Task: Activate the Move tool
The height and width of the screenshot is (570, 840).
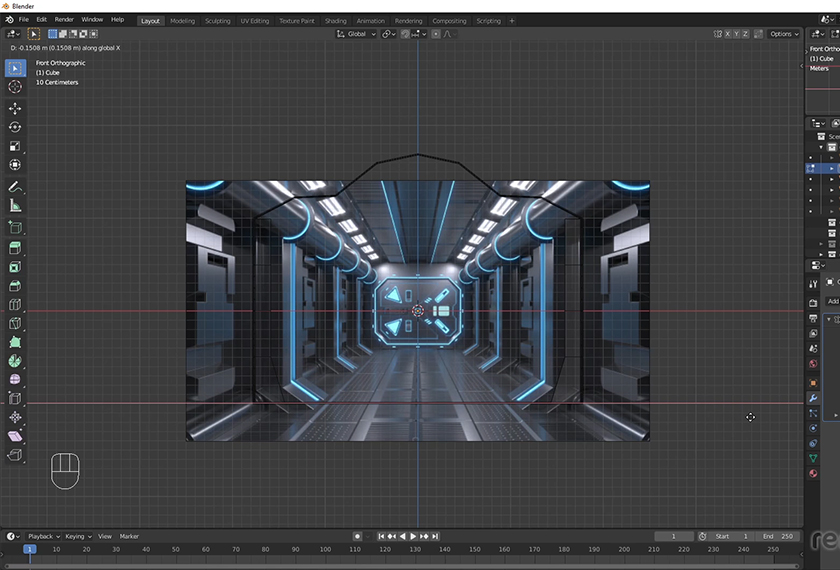Action: coord(15,108)
